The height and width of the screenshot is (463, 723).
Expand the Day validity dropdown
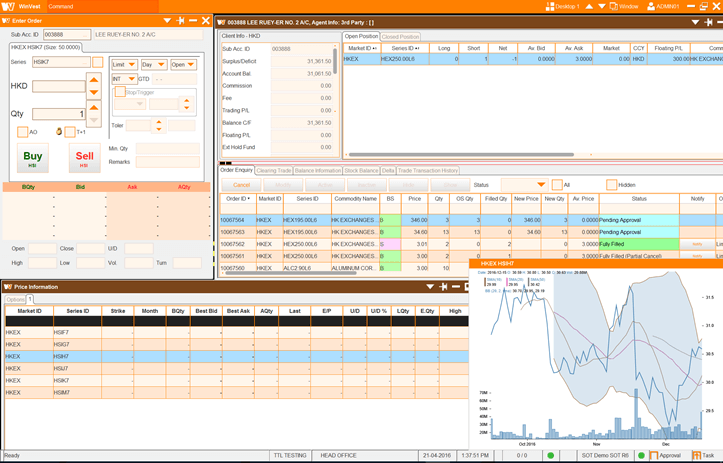[x=153, y=65]
